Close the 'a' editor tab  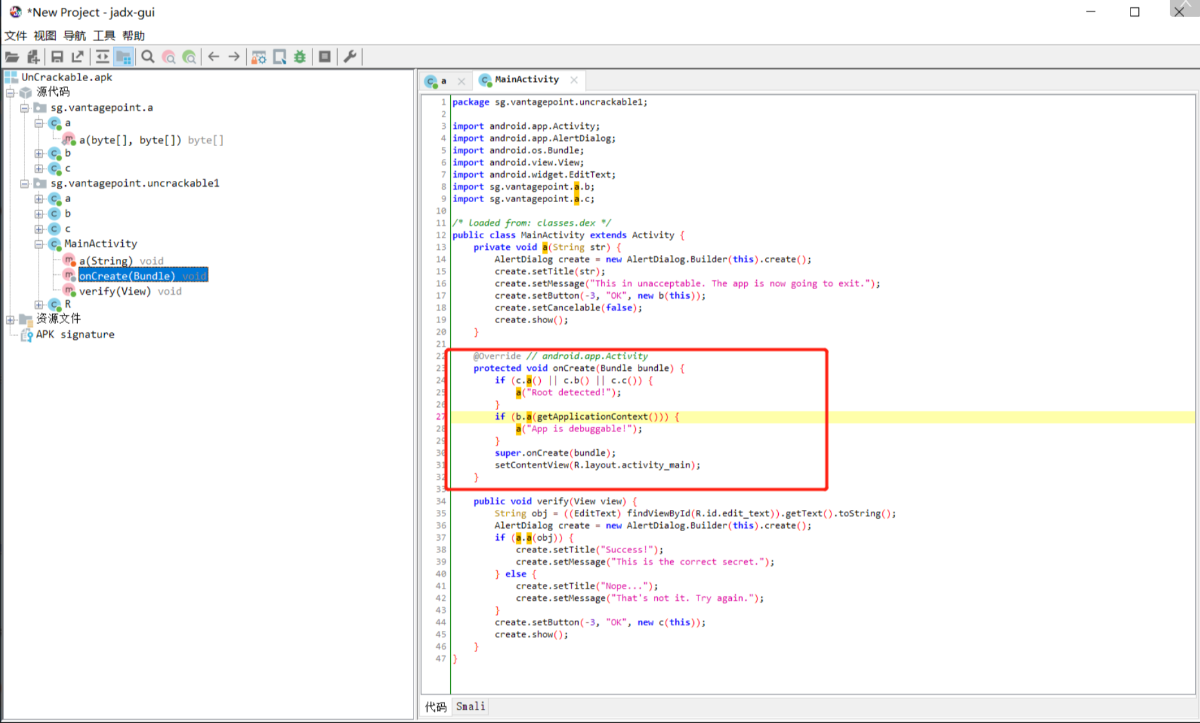(461, 80)
